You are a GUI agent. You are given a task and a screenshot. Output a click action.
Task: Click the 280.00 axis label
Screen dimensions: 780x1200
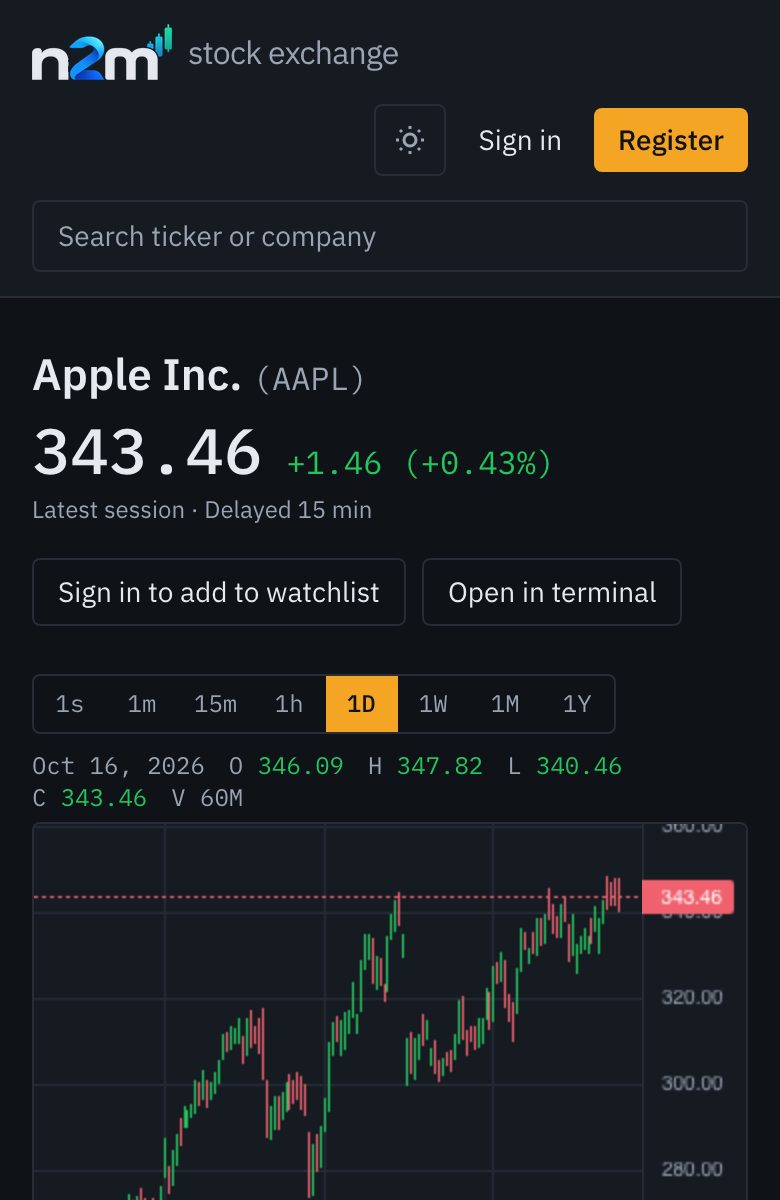[x=692, y=1169]
